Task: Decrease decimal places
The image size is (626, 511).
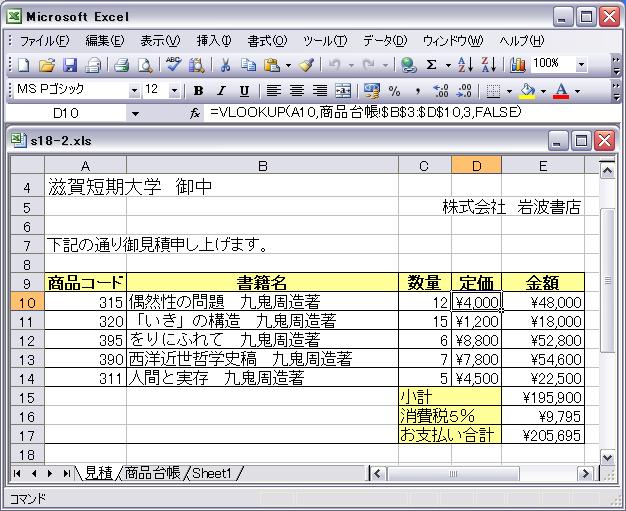Action: (464, 91)
